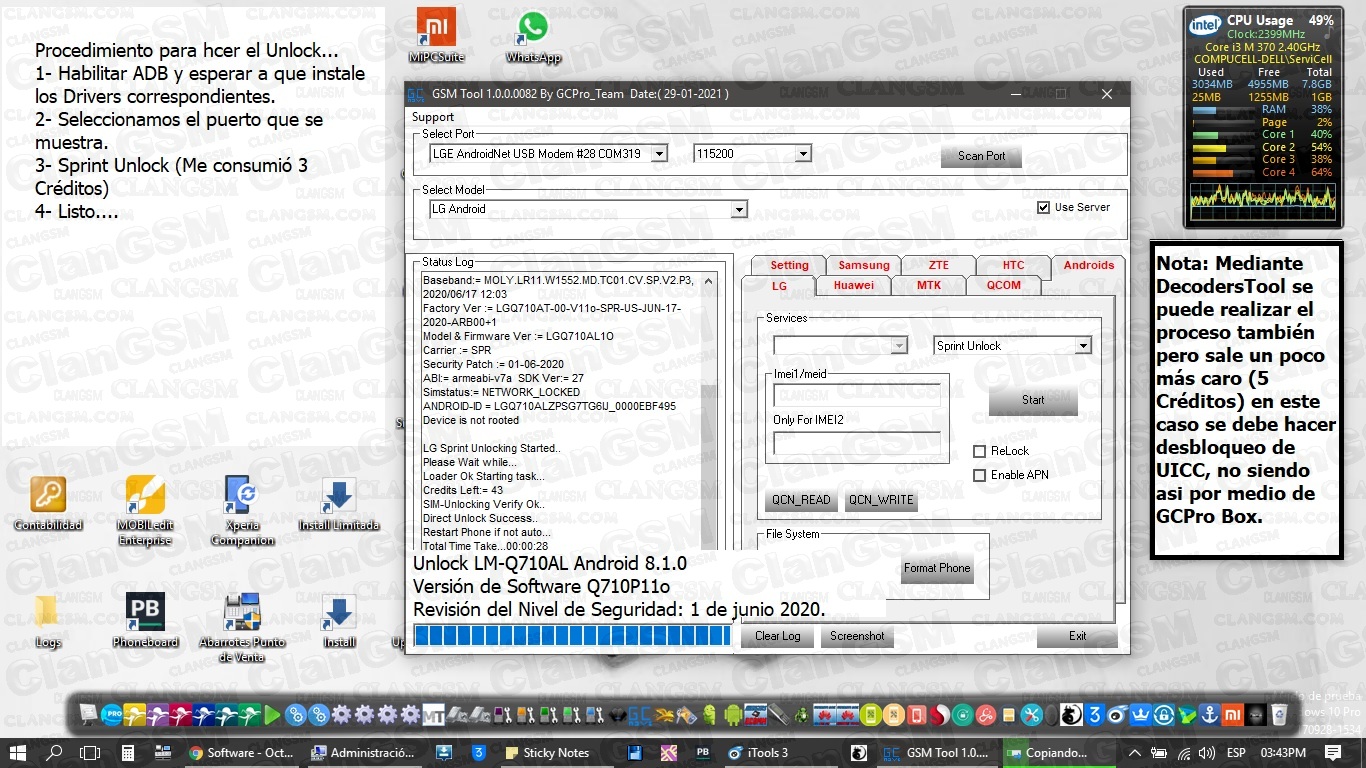Switch to the QCOM tab
1366x768 pixels.
tap(1004, 285)
